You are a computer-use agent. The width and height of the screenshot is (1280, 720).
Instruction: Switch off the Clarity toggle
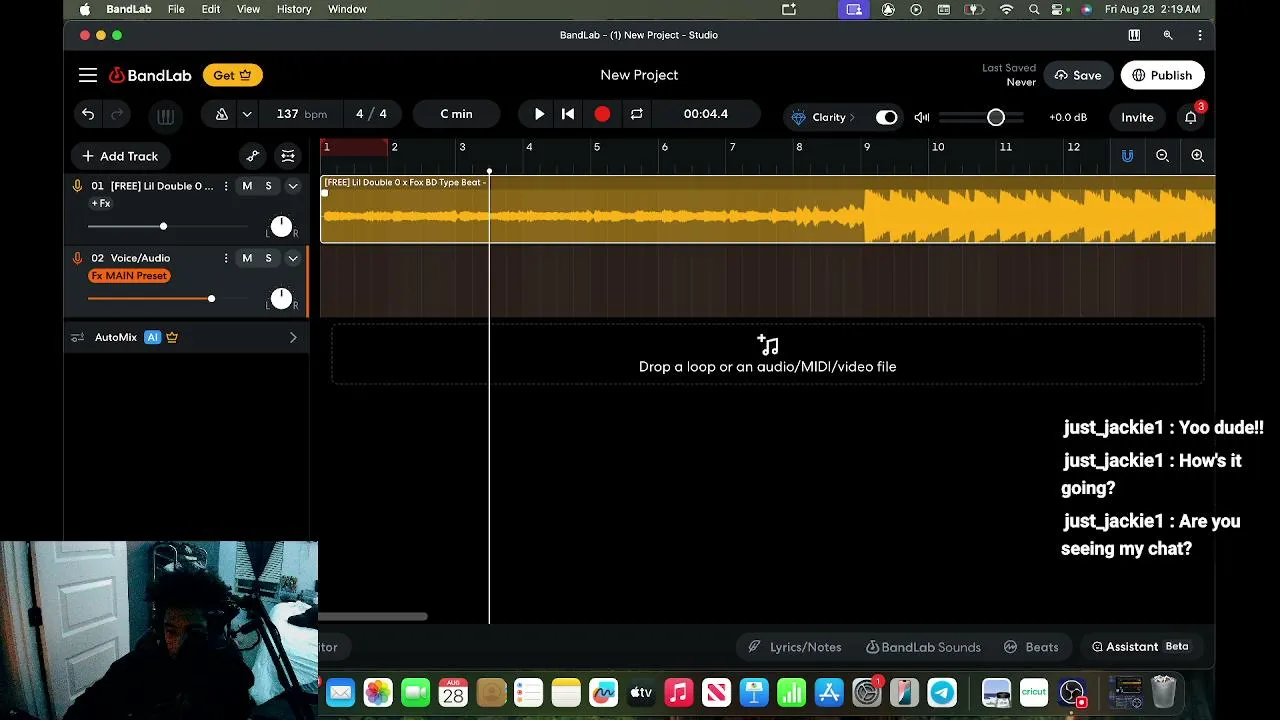coord(886,117)
